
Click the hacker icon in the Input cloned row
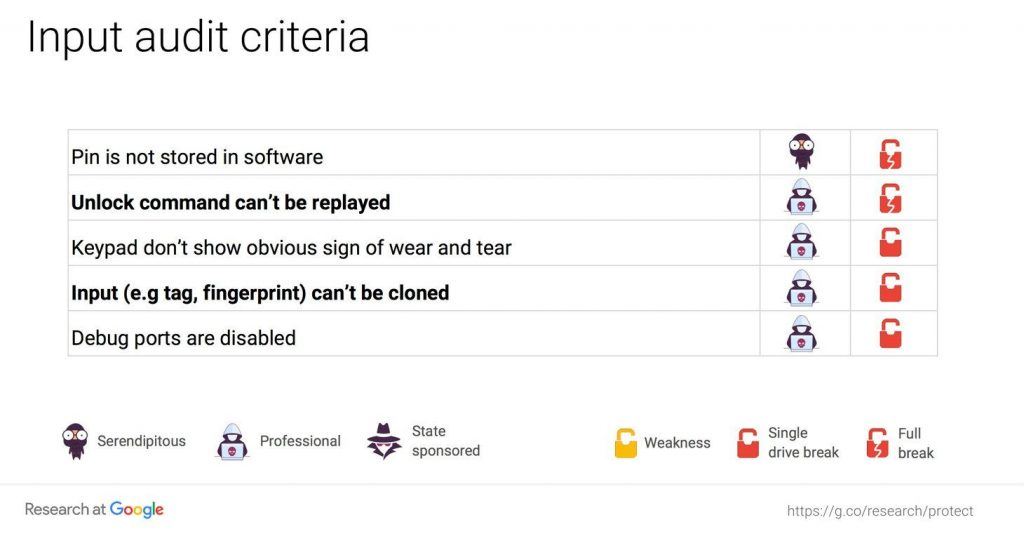coord(801,287)
